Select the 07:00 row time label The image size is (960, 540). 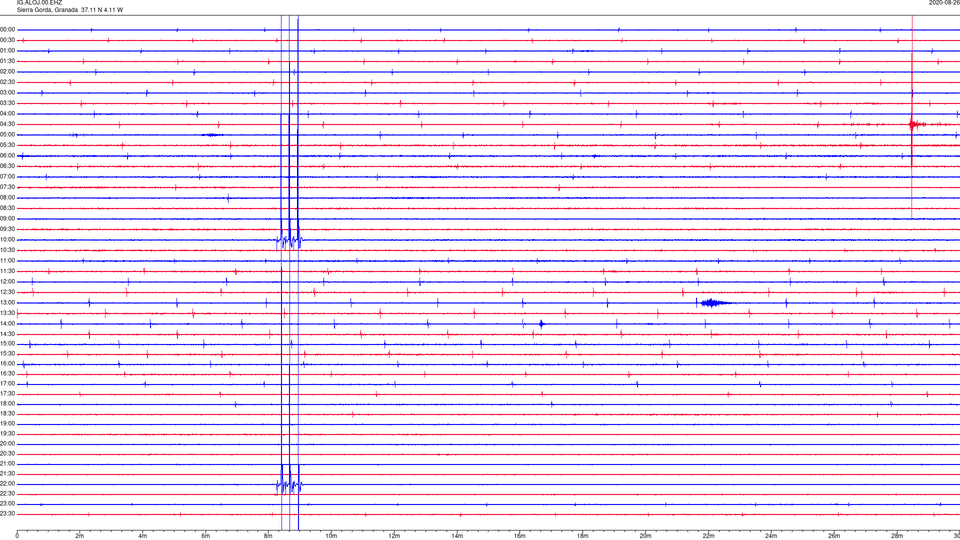(7, 176)
